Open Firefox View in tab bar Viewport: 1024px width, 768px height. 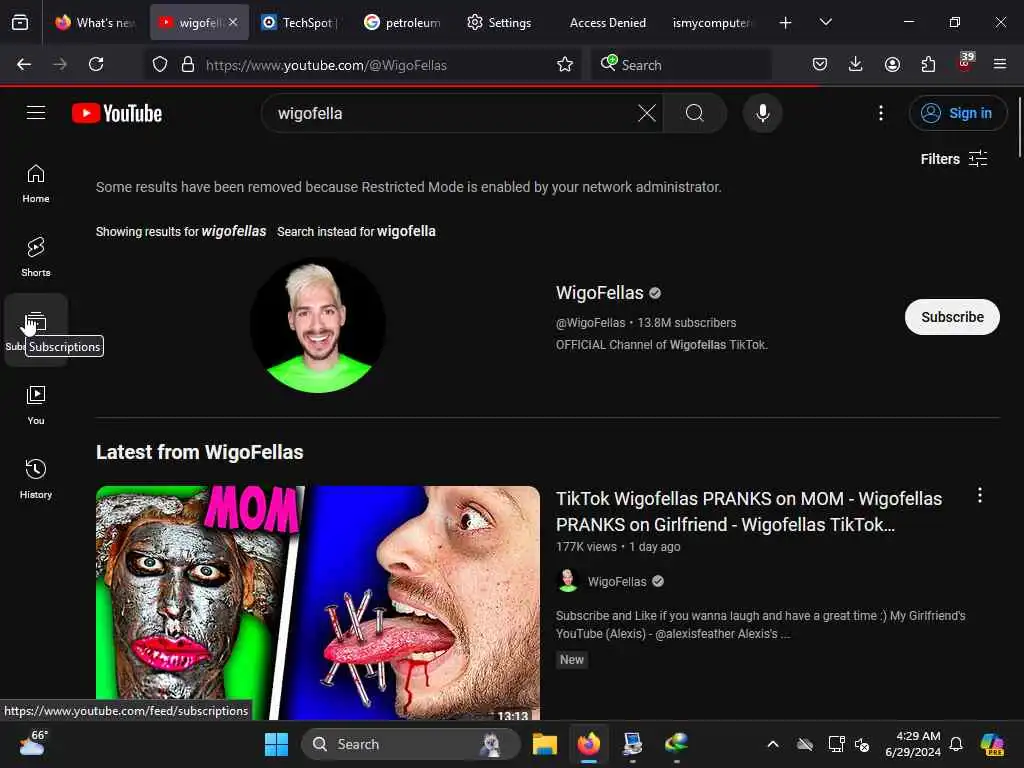pyautogui.click(x=20, y=22)
